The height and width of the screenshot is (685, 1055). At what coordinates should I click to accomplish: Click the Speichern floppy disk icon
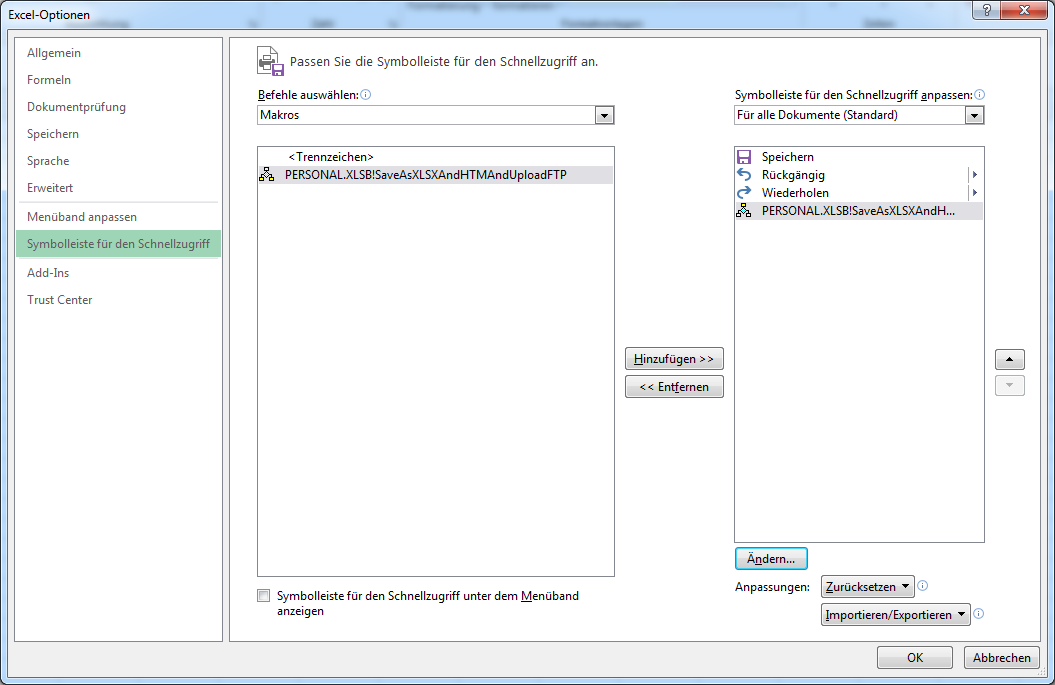point(743,157)
